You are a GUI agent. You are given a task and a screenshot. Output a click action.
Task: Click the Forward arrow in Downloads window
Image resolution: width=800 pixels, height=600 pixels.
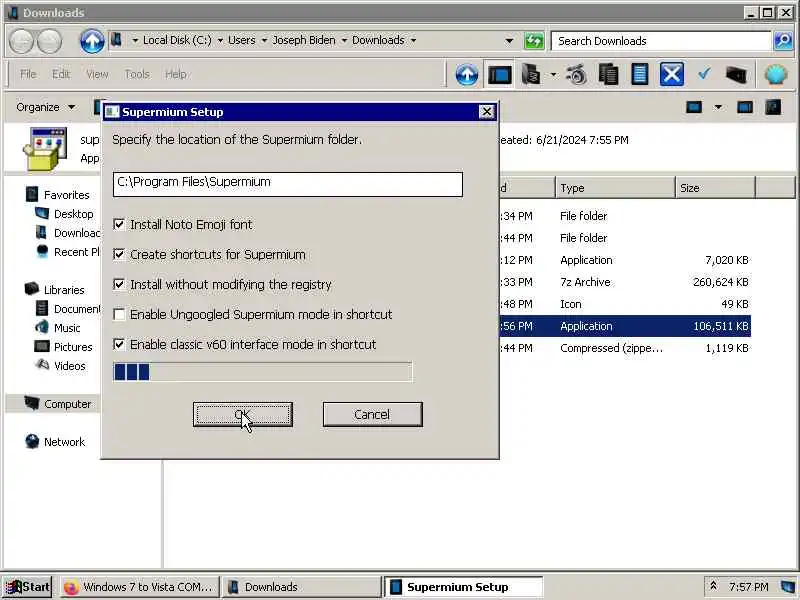tap(49, 41)
